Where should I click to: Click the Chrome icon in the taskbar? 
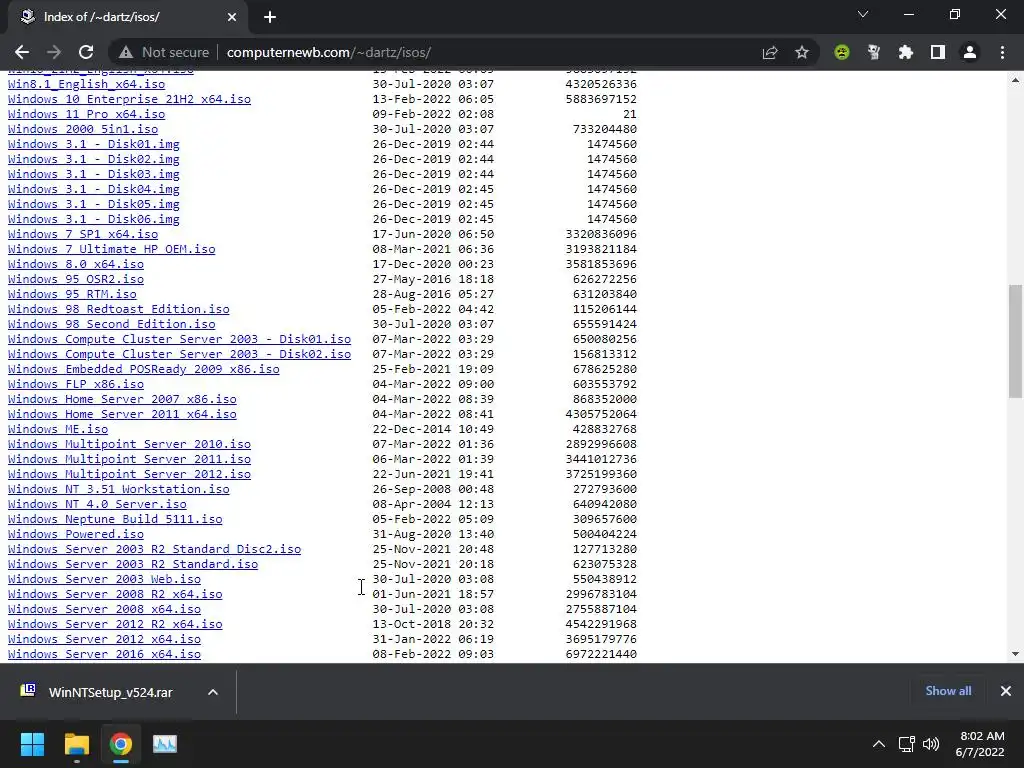[121, 744]
